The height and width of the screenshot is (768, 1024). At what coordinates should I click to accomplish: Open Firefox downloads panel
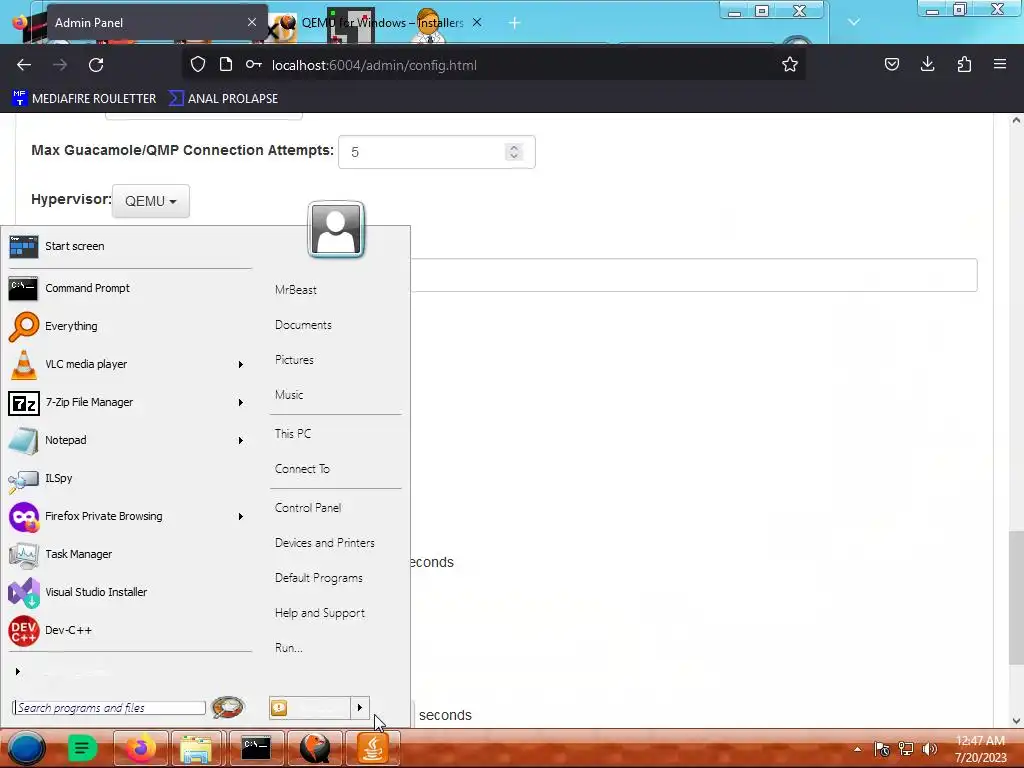[x=927, y=64]
